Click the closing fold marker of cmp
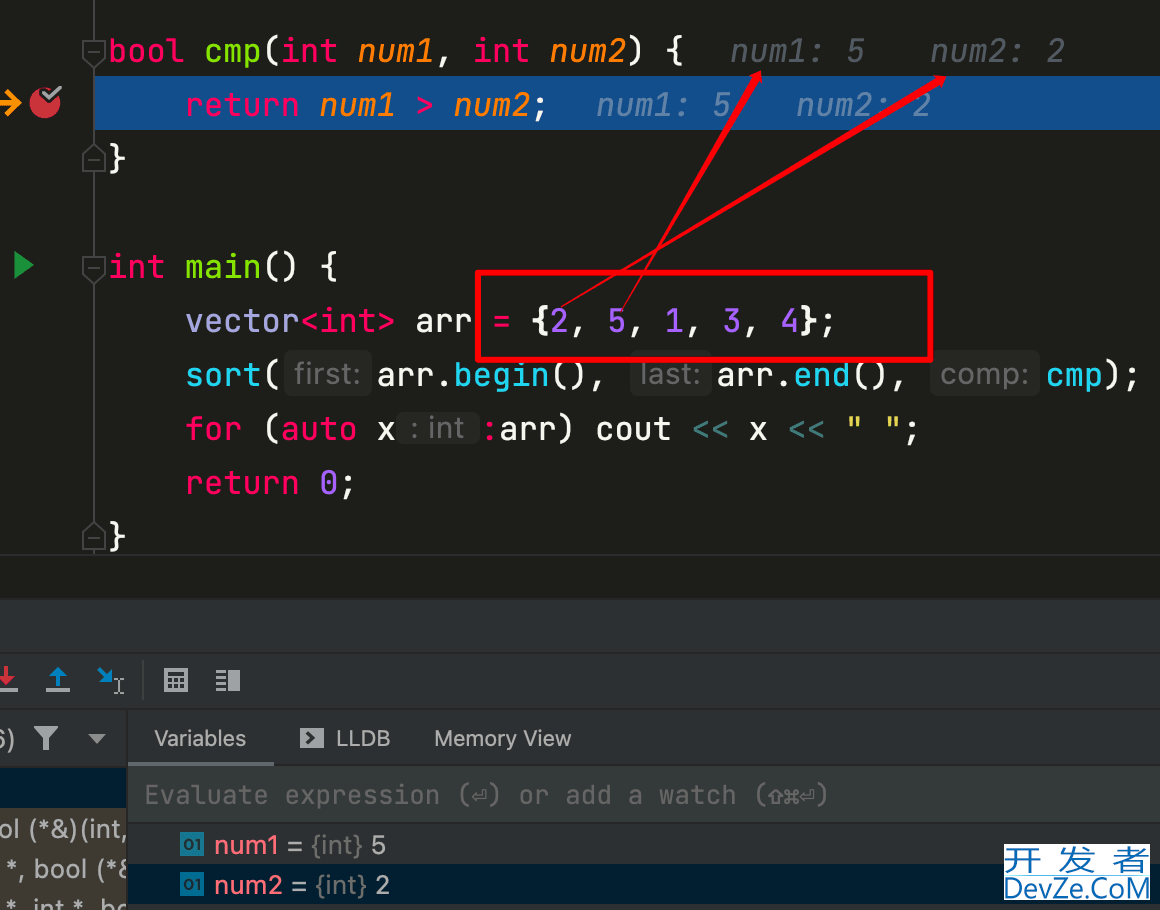This screenshot has width=1160, height=910. pos(93,158)
